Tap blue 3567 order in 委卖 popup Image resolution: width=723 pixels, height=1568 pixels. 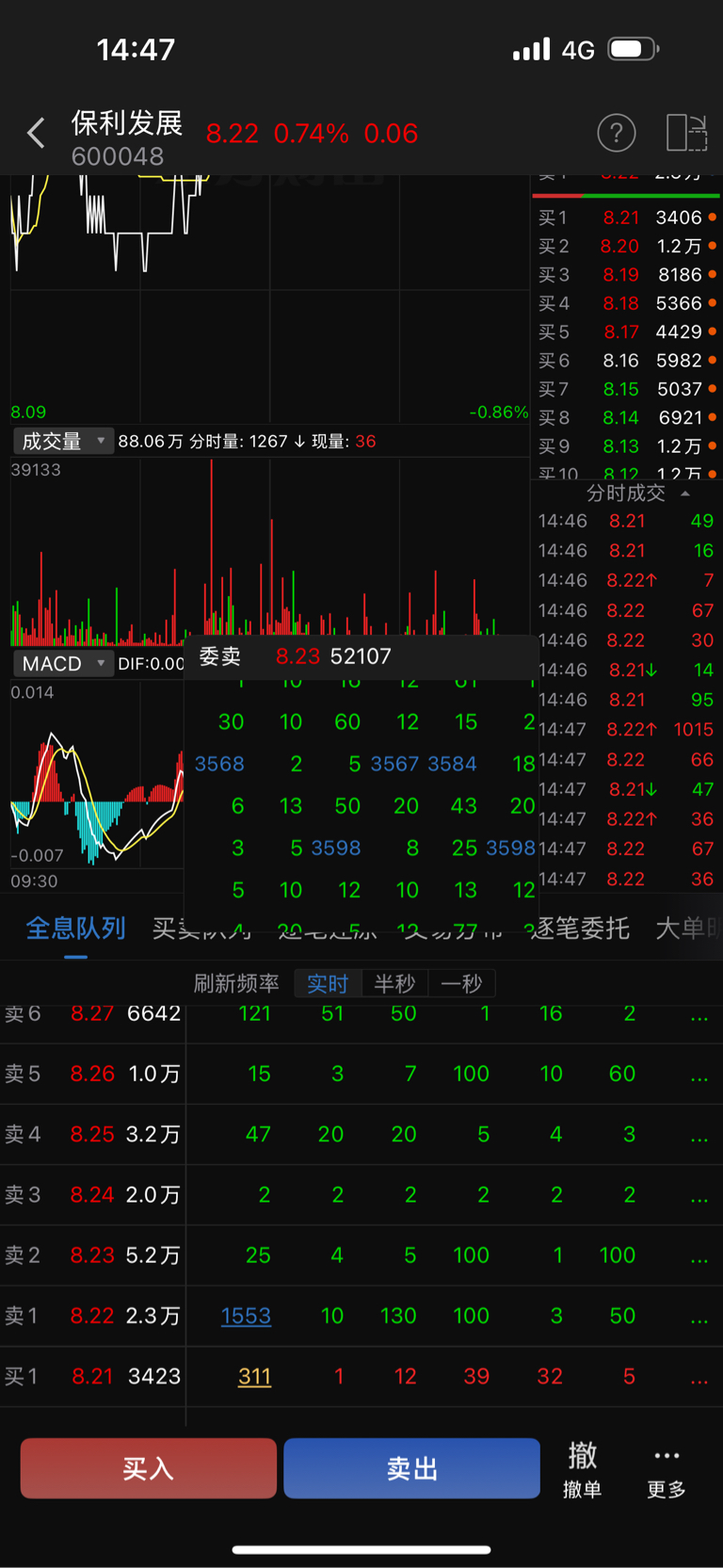[394, 764]
